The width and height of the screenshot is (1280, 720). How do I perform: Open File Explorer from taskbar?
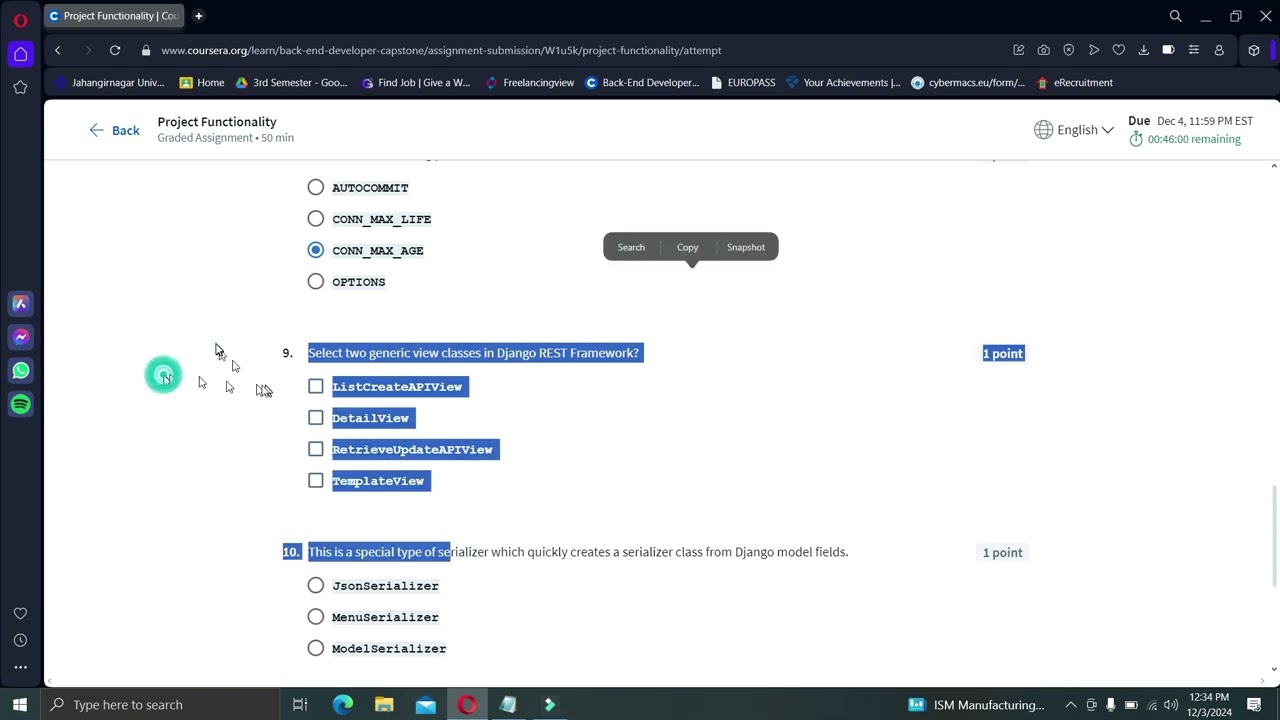[384, 705]
